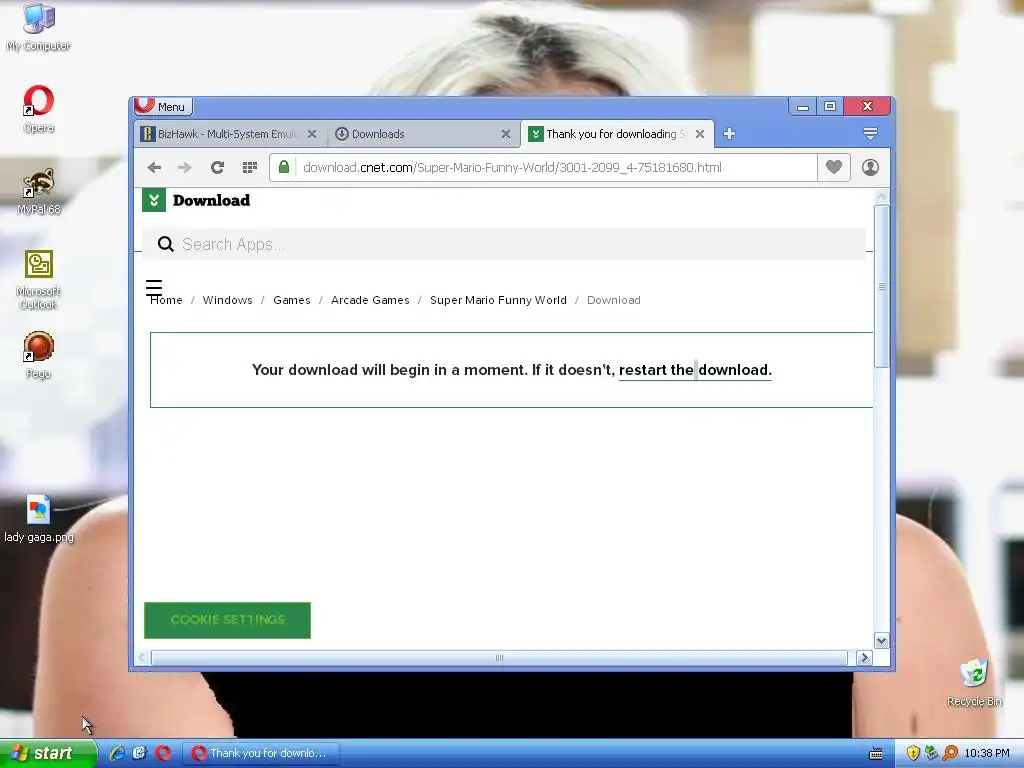Select the Microsoft Outlook desktop icon
1024x768 pixels.
39,280
